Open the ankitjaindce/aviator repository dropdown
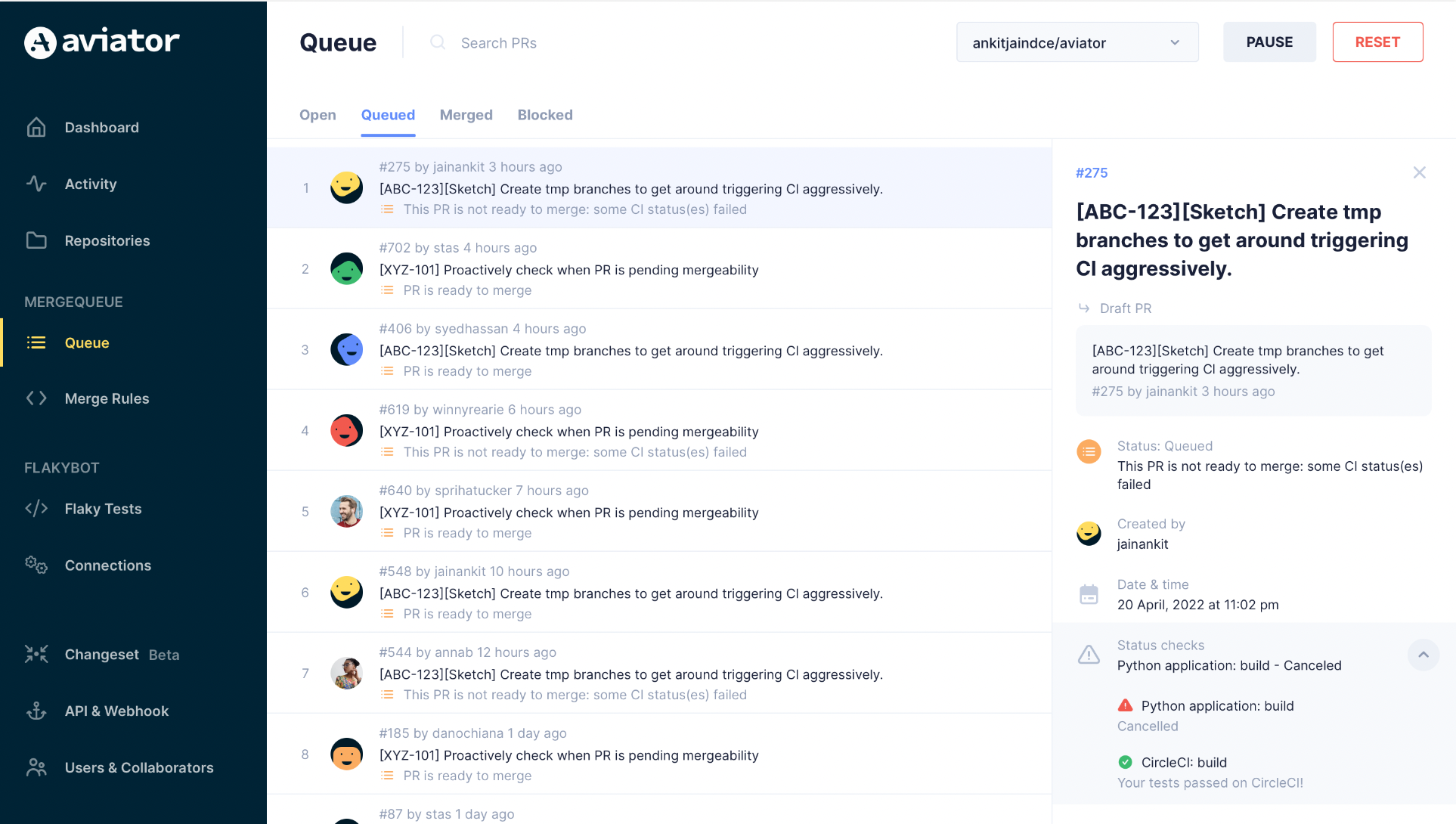 1077,42
